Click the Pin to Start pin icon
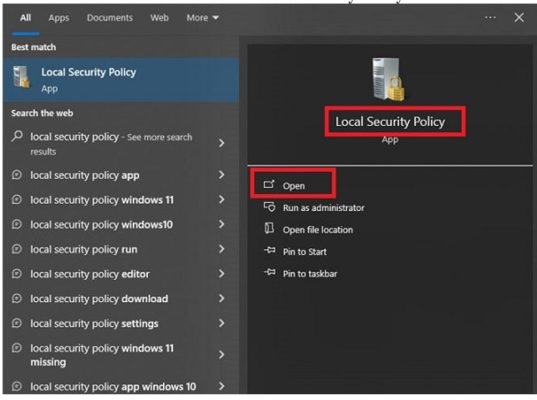The height and width of the screenshot is (400, 537). (x=270, y=251)
